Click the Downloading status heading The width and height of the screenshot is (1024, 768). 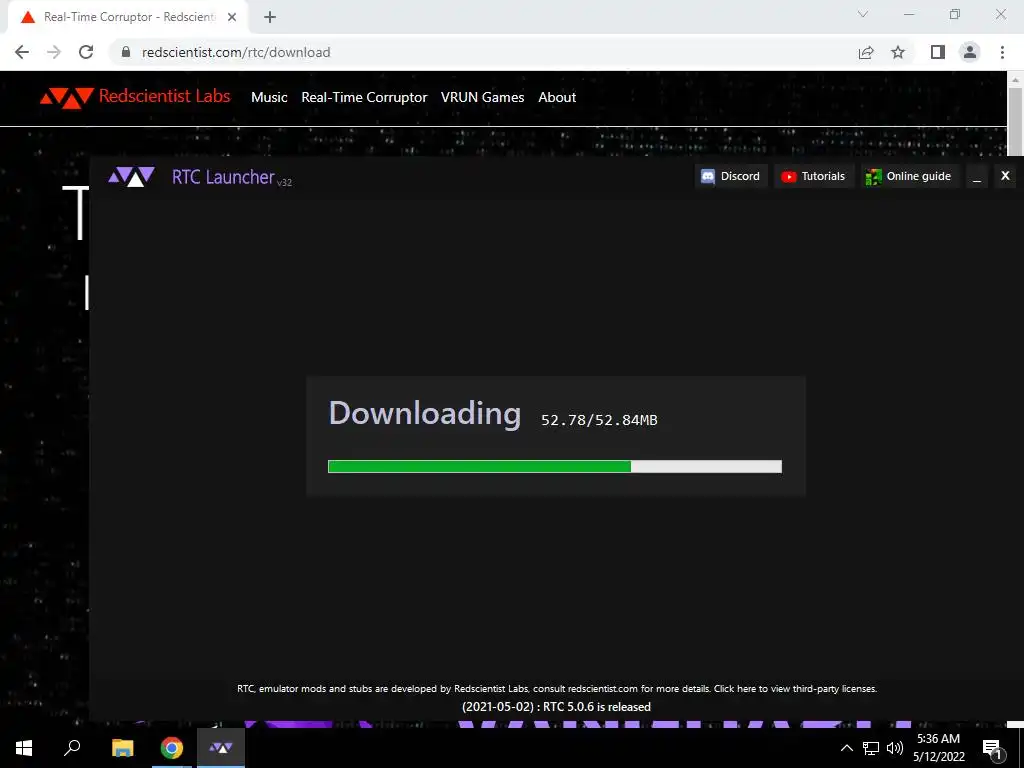[424, 413]
